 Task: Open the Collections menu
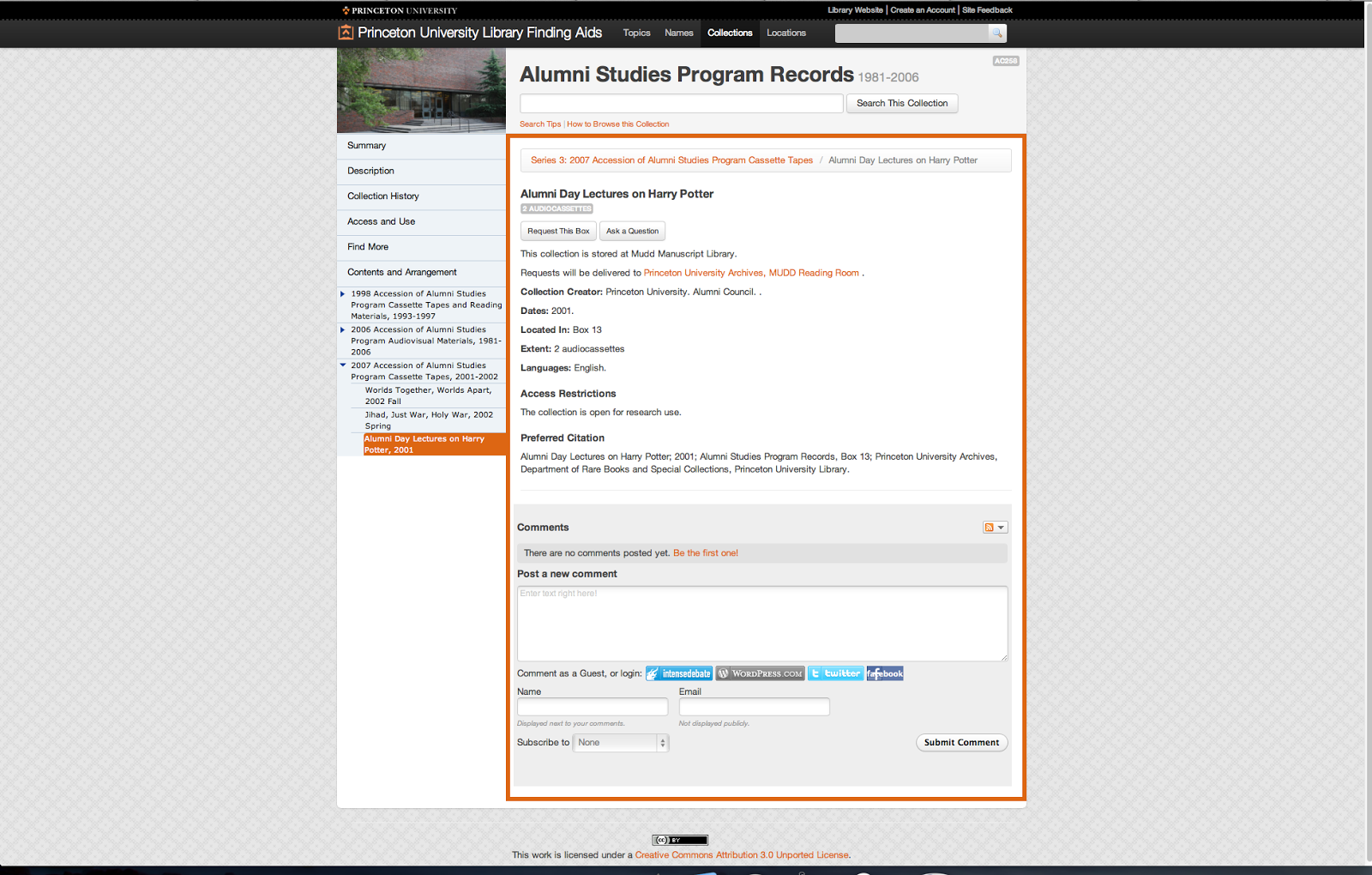point(730,33)
